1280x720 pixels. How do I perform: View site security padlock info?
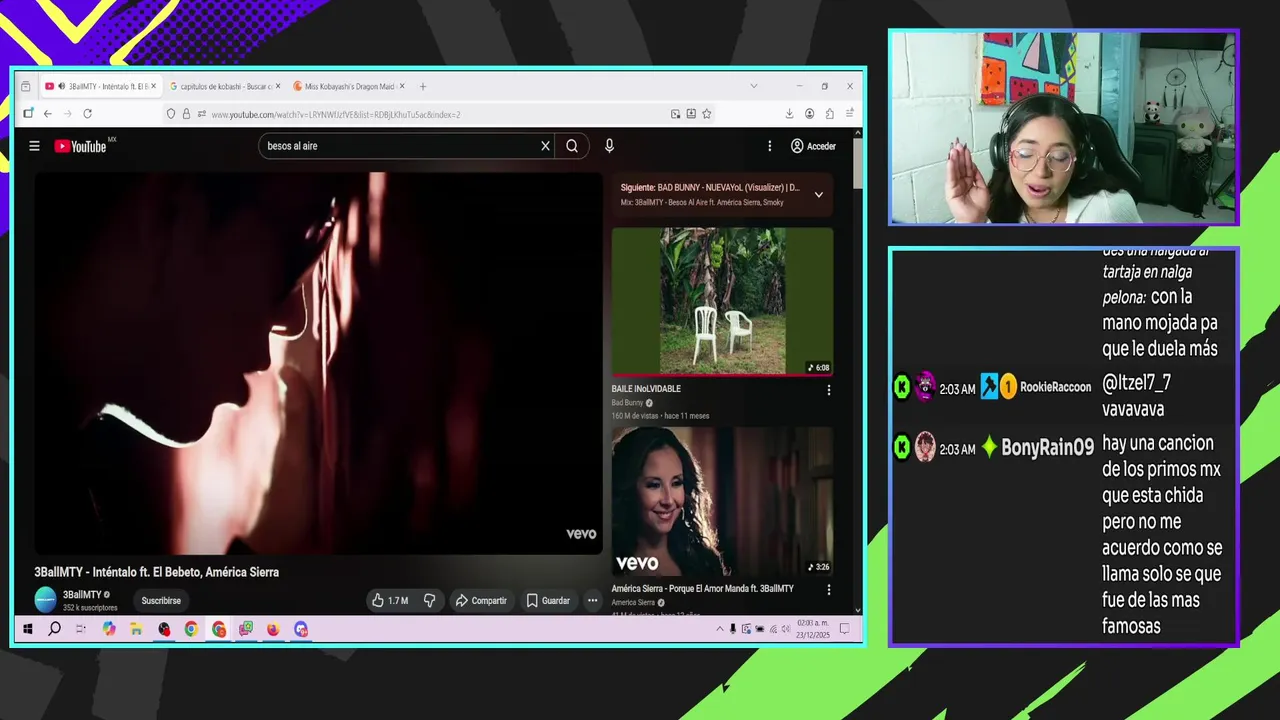pos(186,114)
